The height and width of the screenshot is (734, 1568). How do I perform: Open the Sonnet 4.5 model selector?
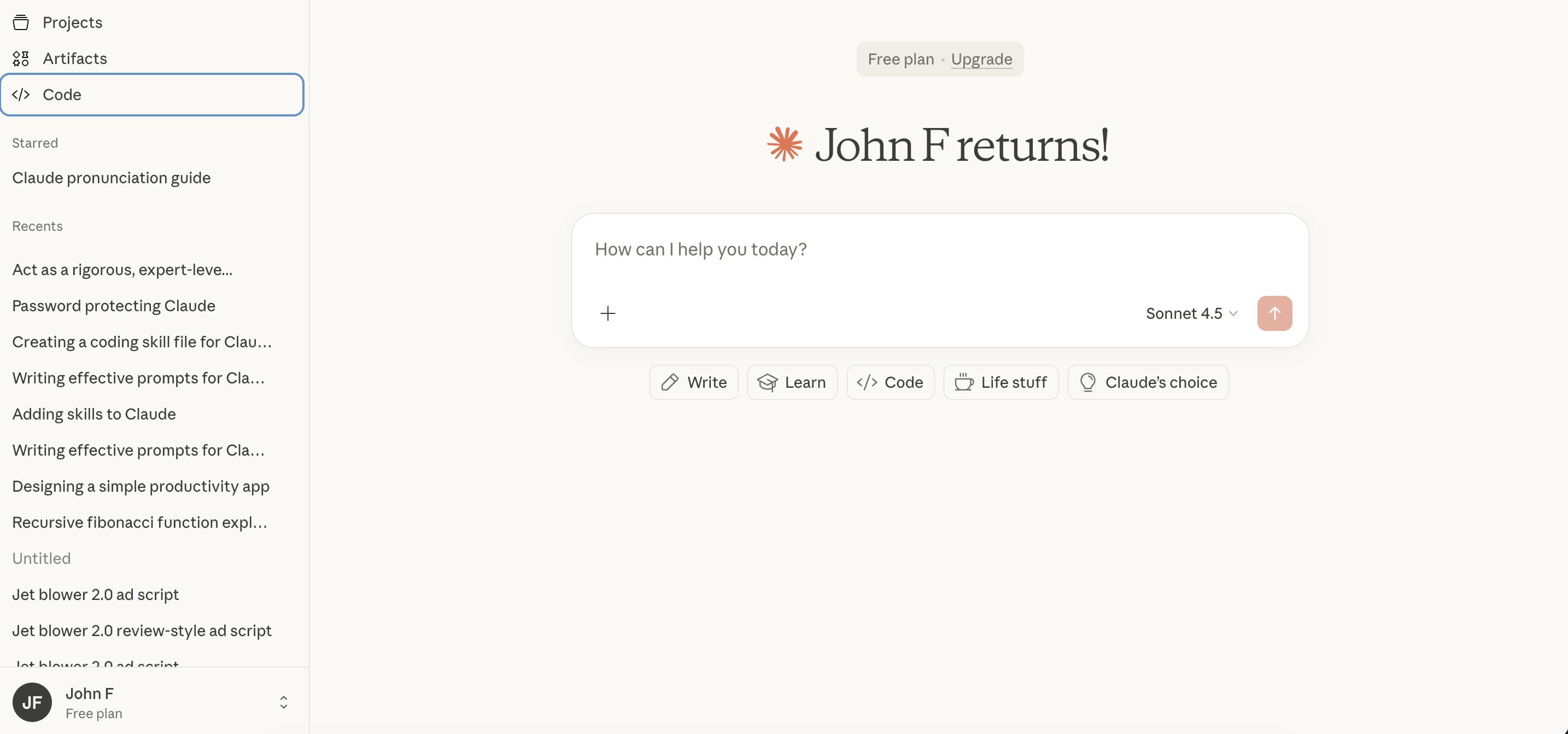pyautogui.click(x=1191, y=313)
